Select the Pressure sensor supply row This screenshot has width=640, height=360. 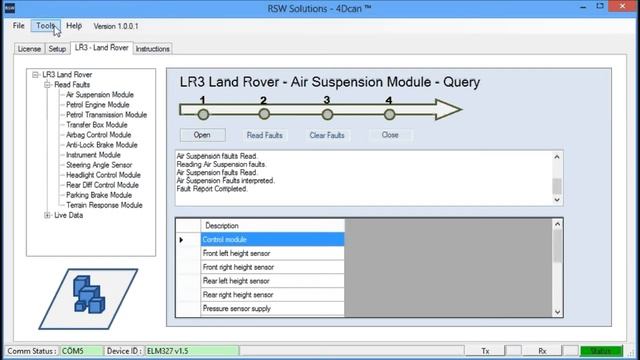point(272,309)
